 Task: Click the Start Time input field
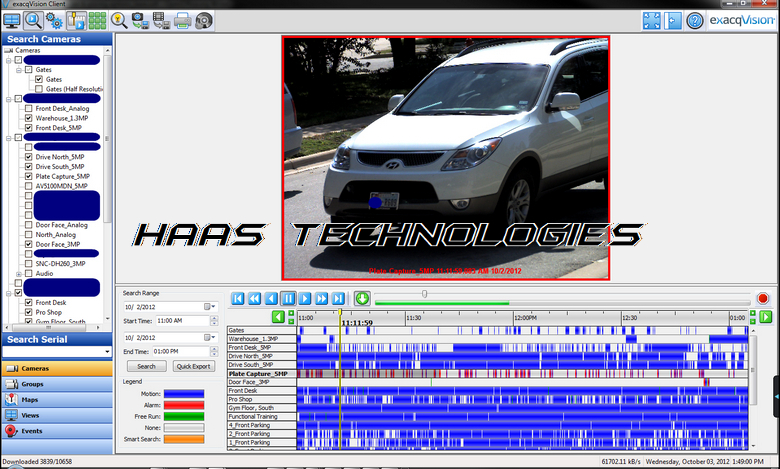pyautogui.click(x=183, y=321)
